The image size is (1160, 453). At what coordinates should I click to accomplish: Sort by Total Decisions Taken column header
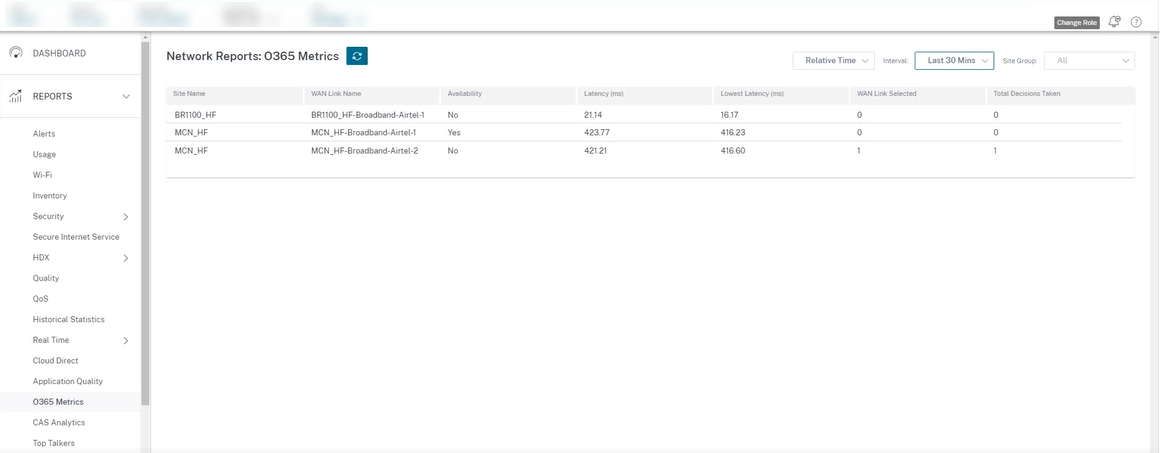(x=1027, y=94)
